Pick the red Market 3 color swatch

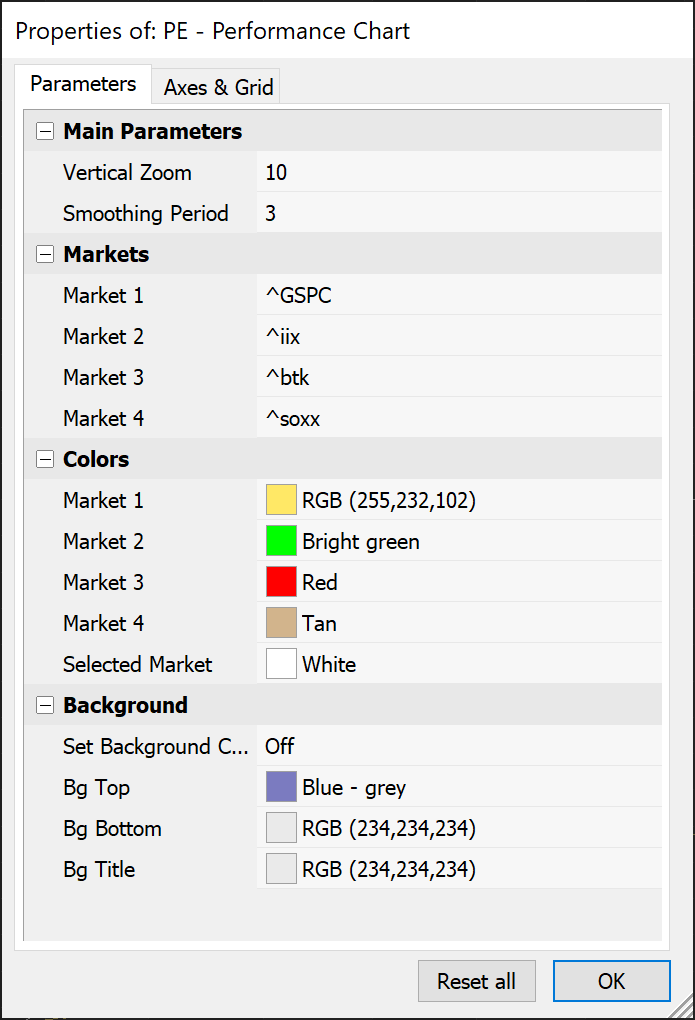coord(281,582)
